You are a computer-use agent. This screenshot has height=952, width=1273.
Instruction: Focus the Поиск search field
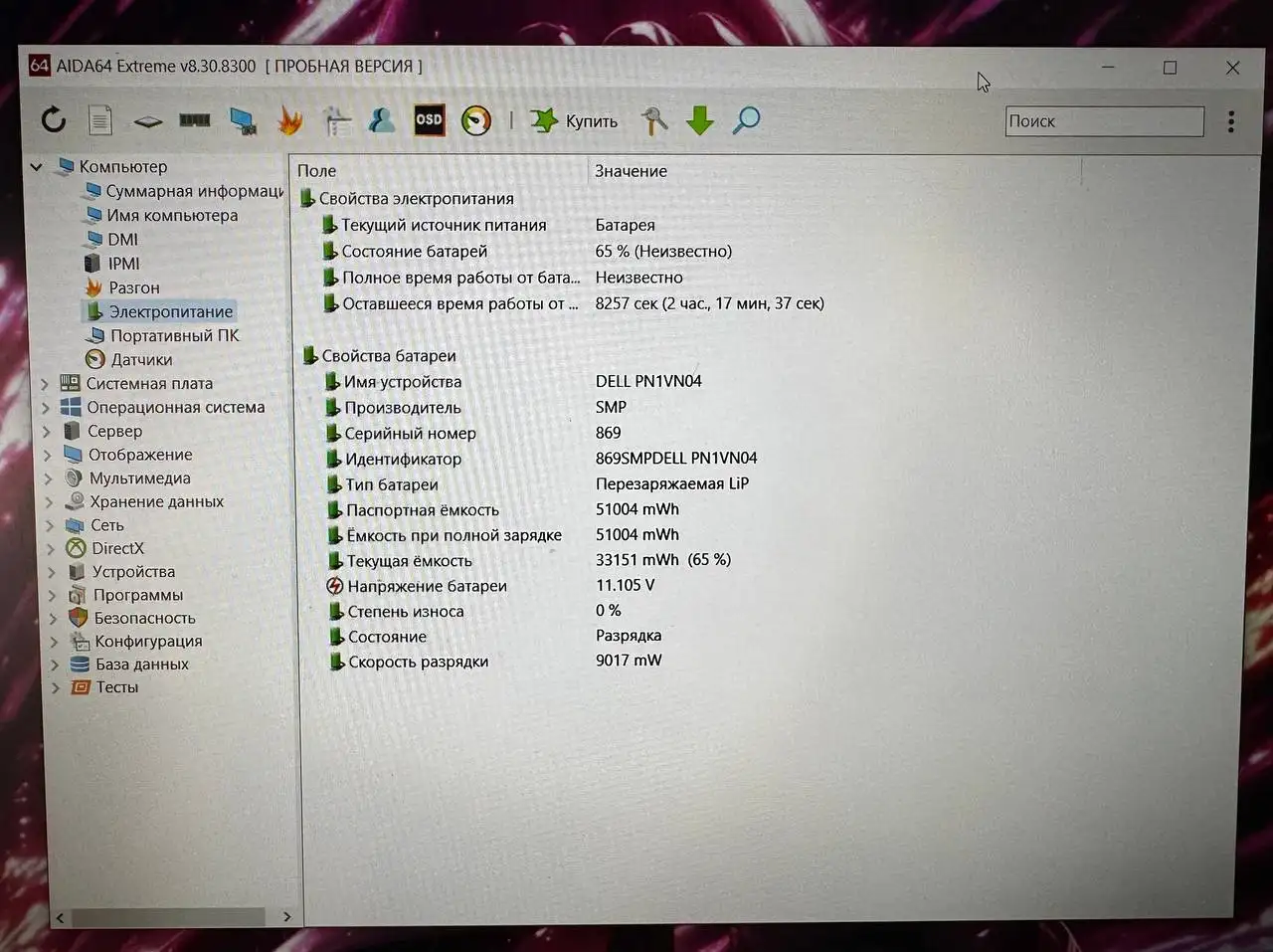pyautogui.click(x=1104, y=121)
